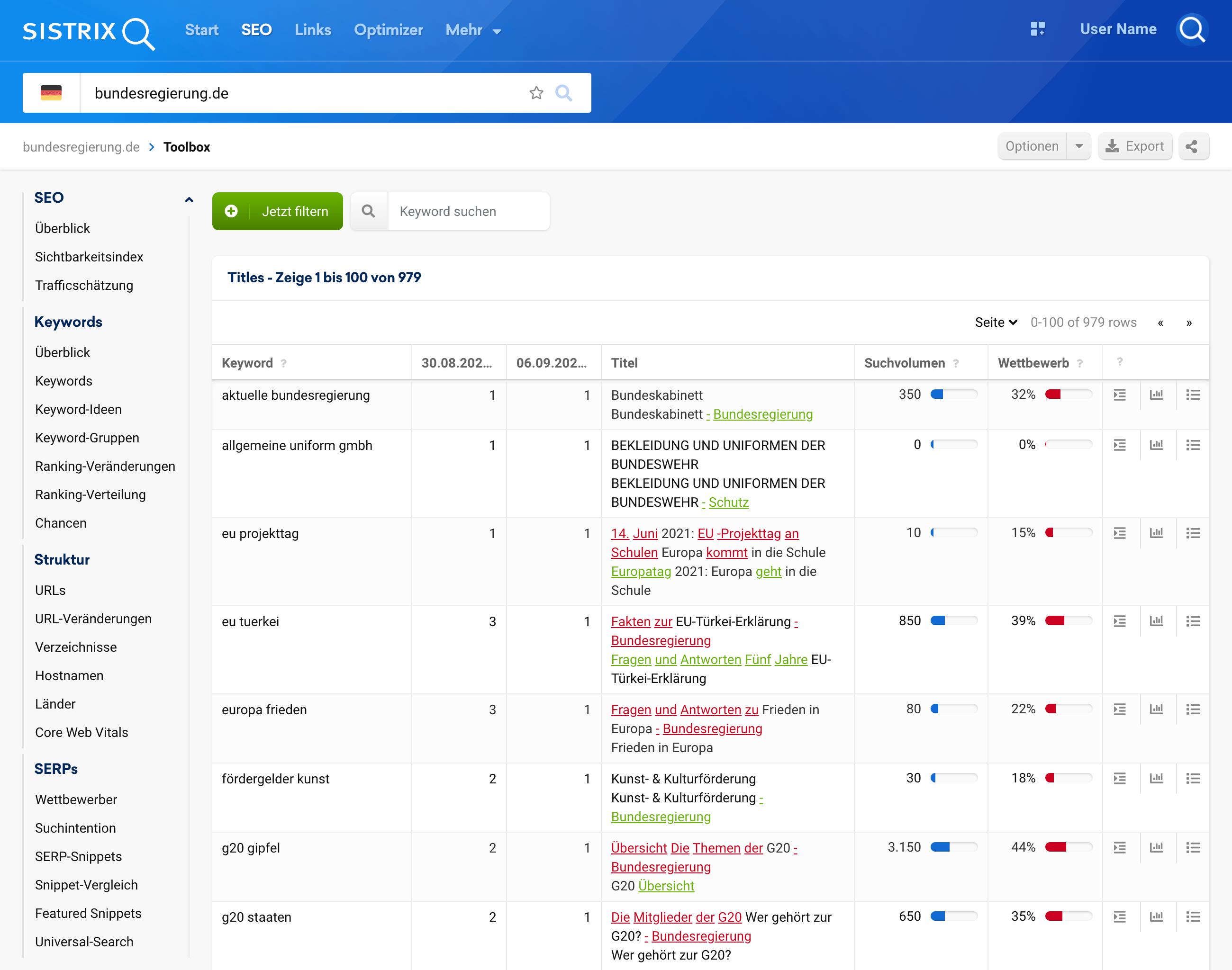The width and height of the screenshot is (1232, 970).
Task: Click the Export button
Action: (x=1134, y=146)
